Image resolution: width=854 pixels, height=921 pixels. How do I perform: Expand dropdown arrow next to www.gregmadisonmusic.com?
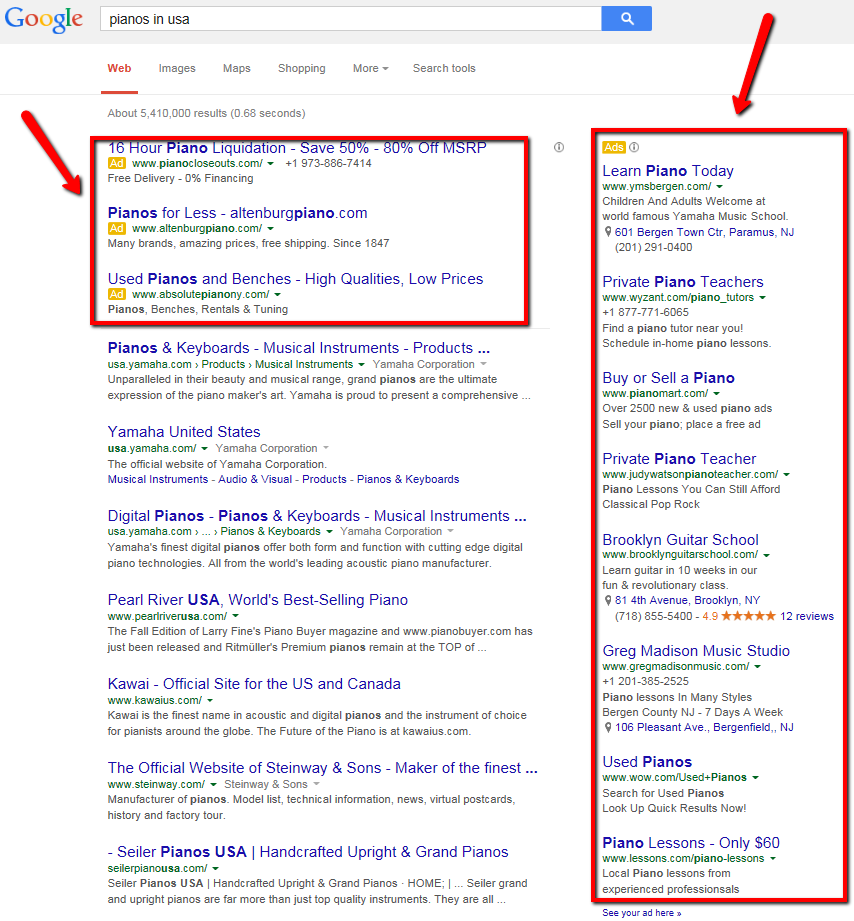[757, 667]
